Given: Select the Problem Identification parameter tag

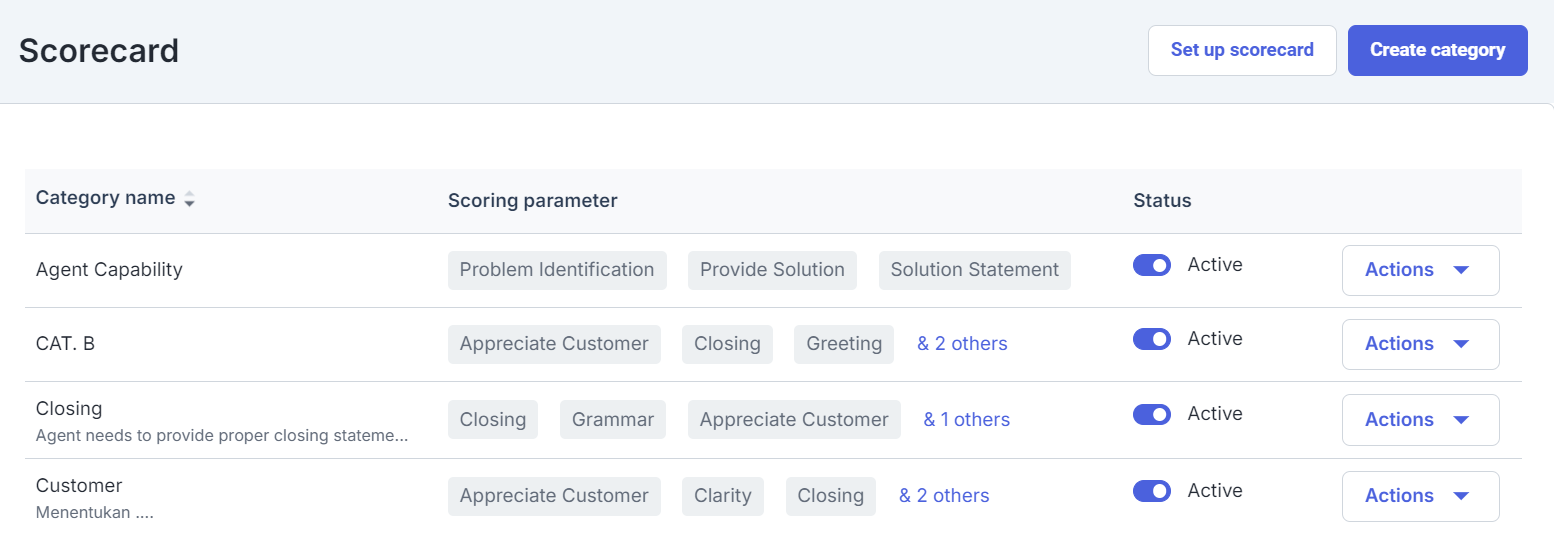Looking at the screenshot, I should (557, 270).
